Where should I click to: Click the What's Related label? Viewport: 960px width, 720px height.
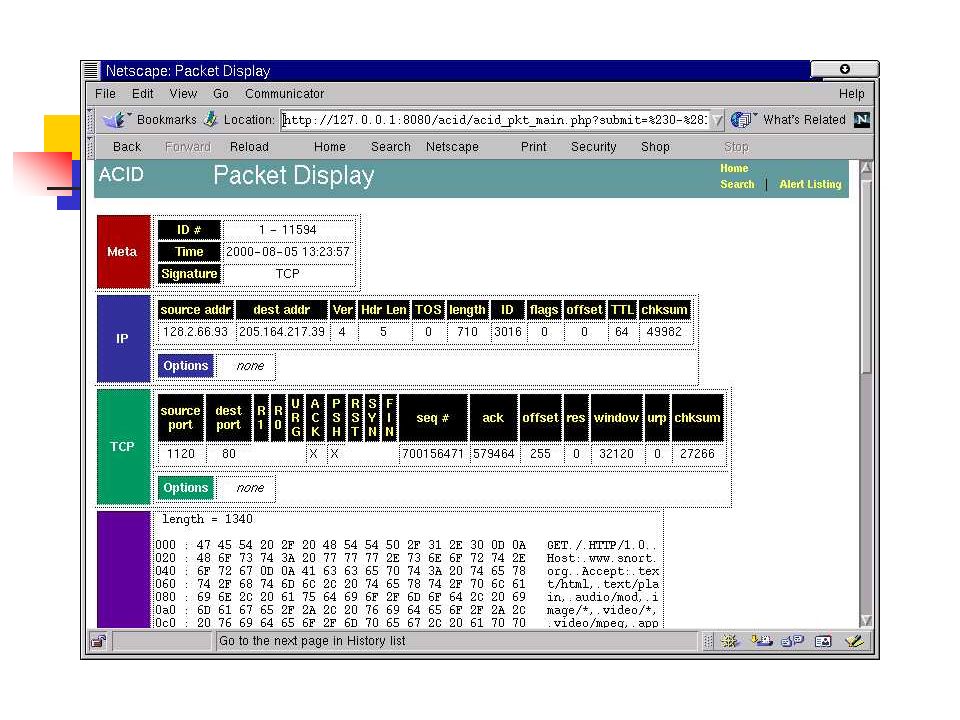click(804, 119)
